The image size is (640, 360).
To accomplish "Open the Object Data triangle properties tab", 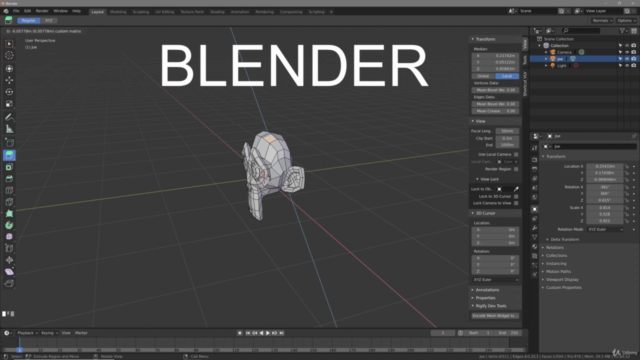I will click(534, 237).
